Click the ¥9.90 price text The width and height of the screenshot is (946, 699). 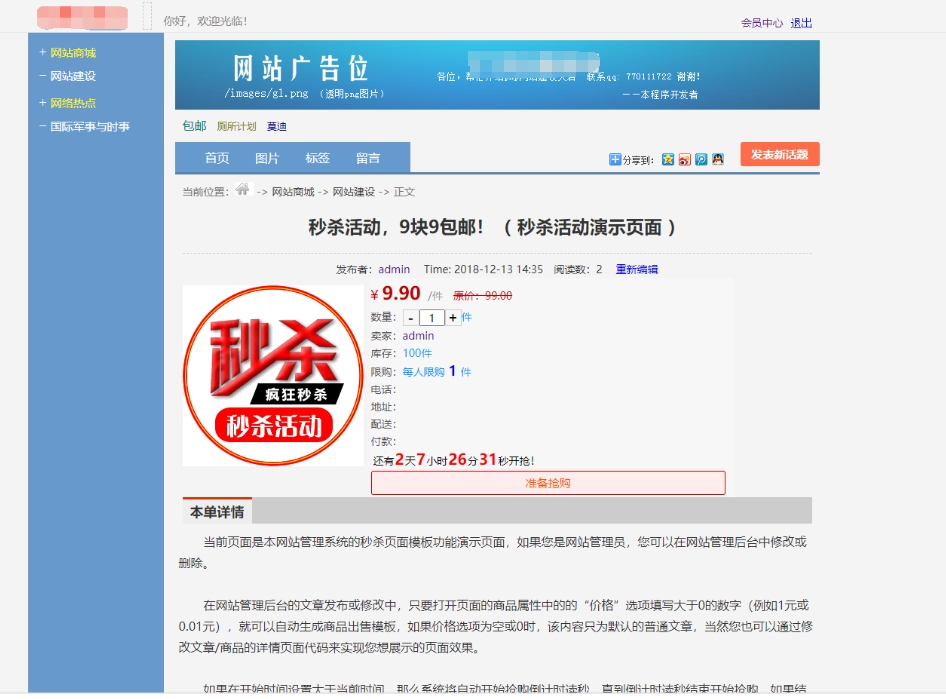point(396,294)
